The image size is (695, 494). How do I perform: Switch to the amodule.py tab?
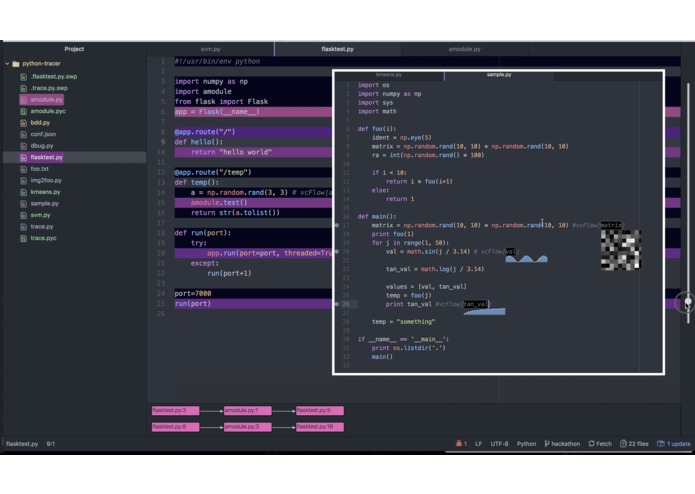coord(465,49)
